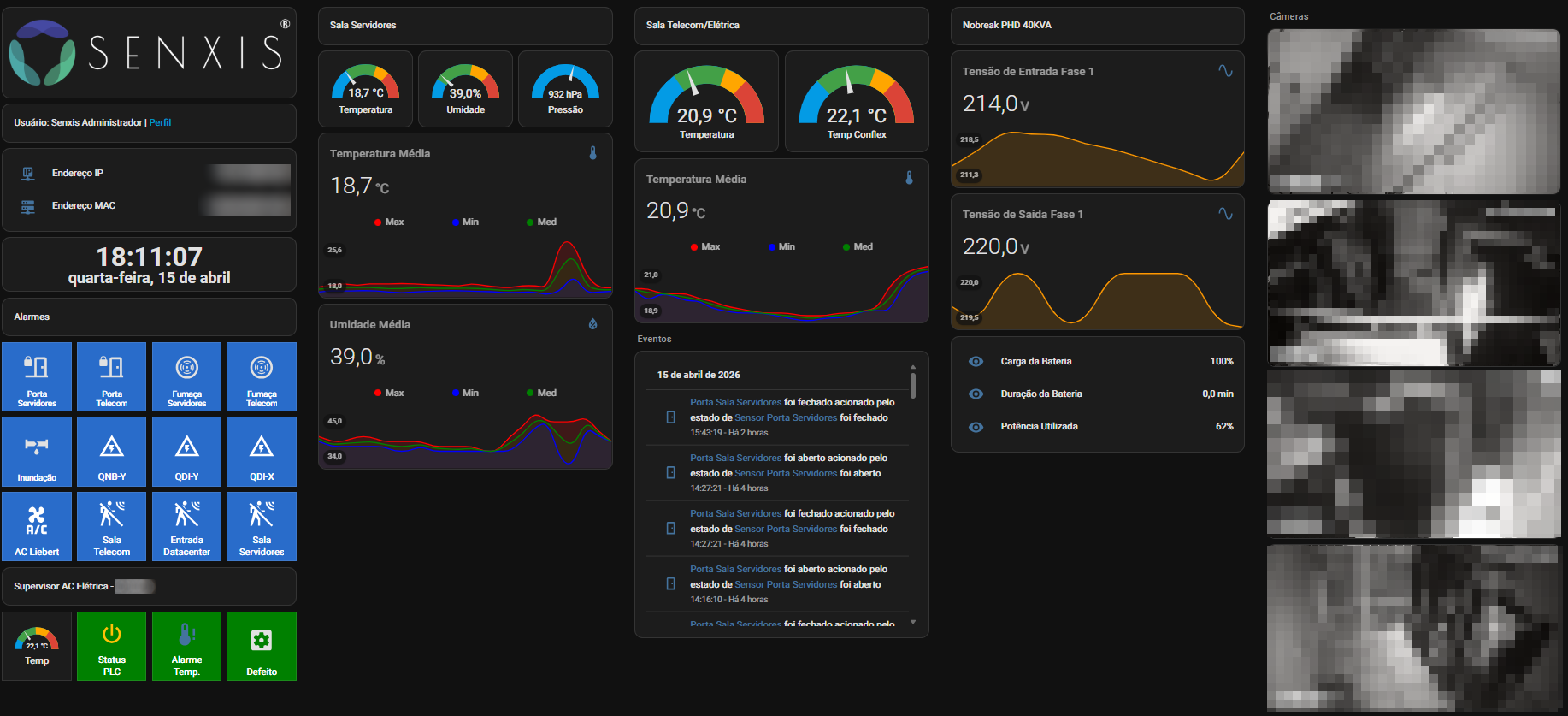Click the Sala Servidores section header

(465, 26)
